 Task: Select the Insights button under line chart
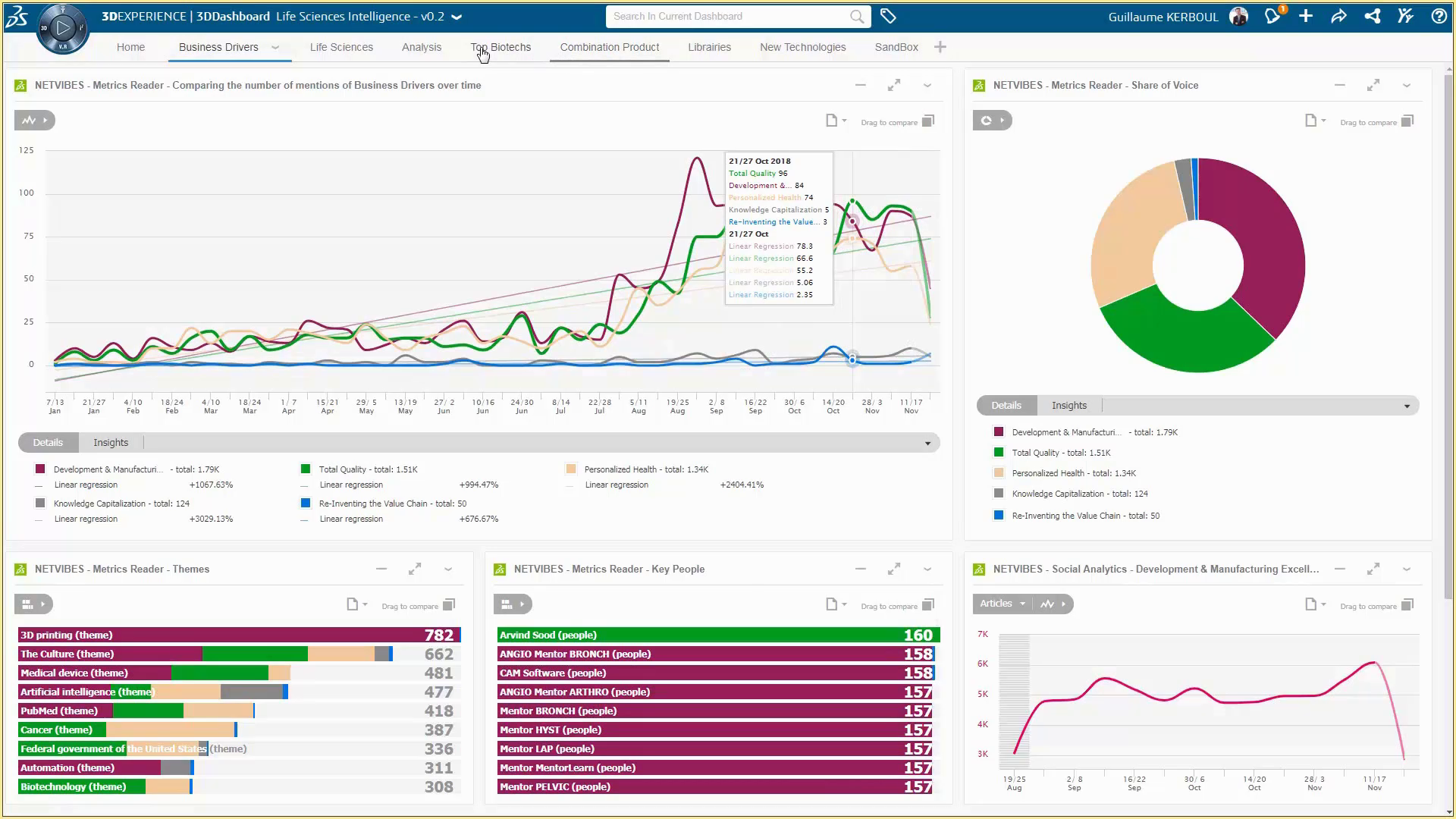[x=111, y=443]
